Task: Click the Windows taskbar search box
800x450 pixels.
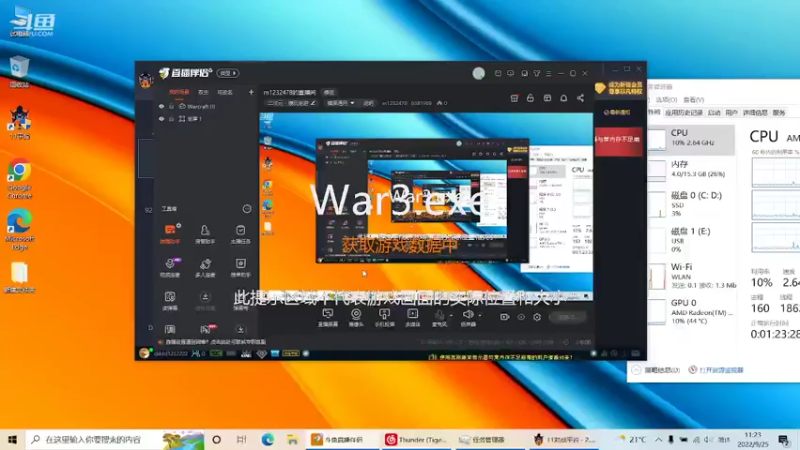Action: (115, 439)
